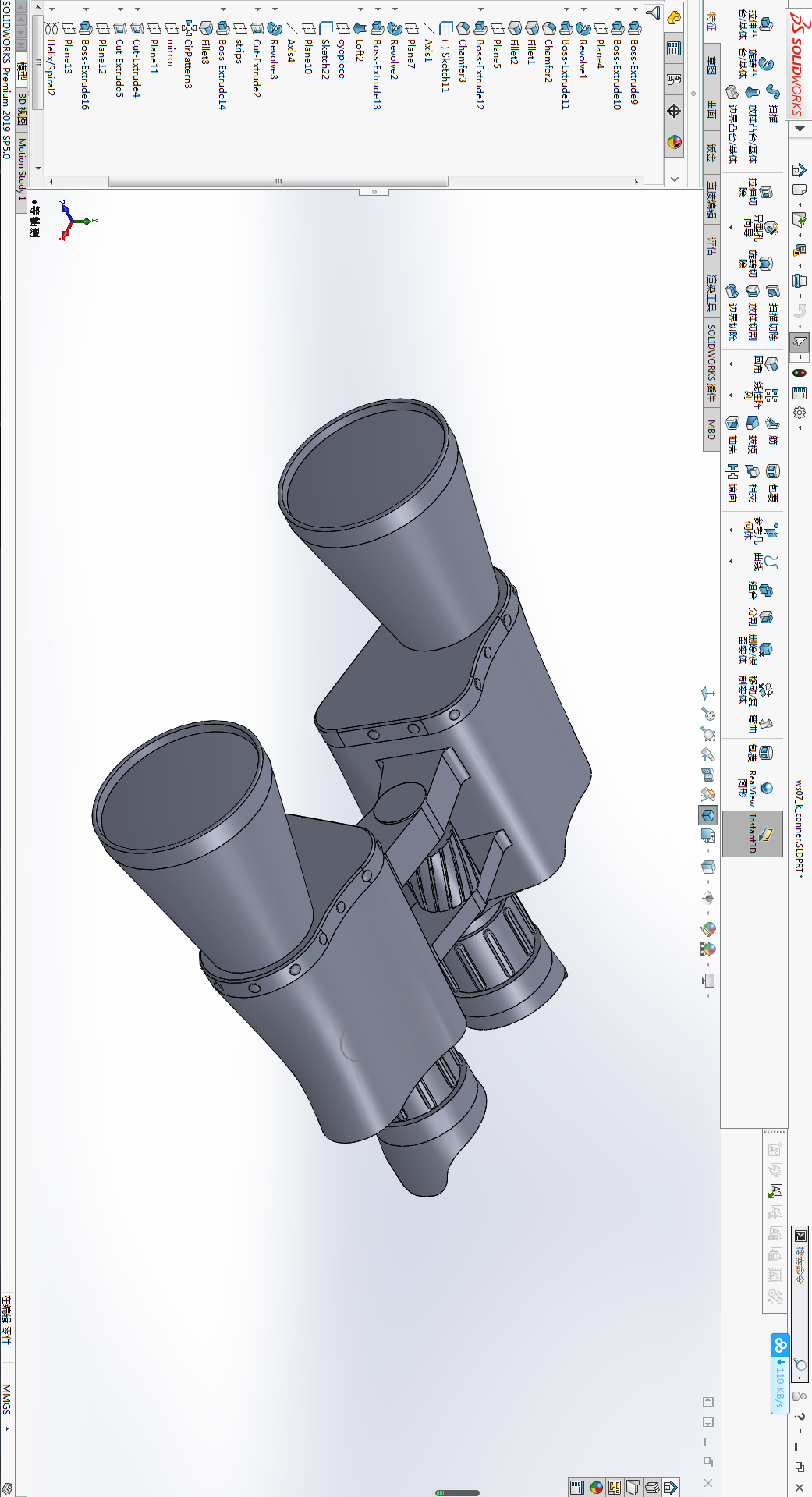Choose the 相交 intersect tool
The width and height of the screenshot is (812, 1497).
752,482
